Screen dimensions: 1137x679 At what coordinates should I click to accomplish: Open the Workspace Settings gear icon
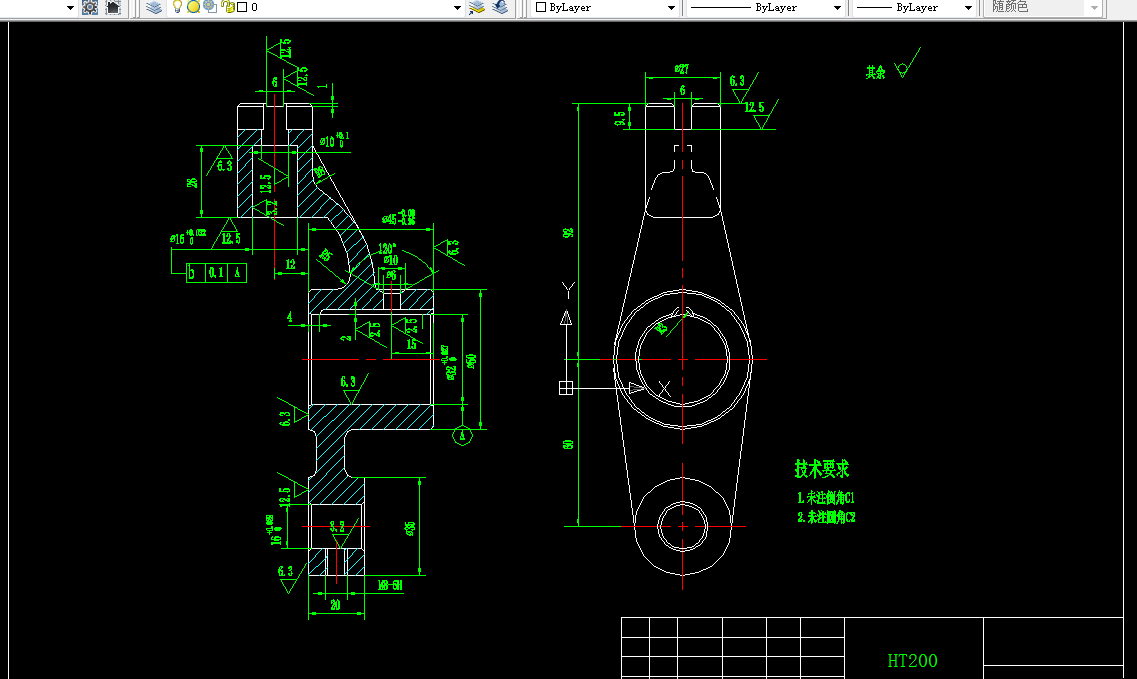[90, 7]
